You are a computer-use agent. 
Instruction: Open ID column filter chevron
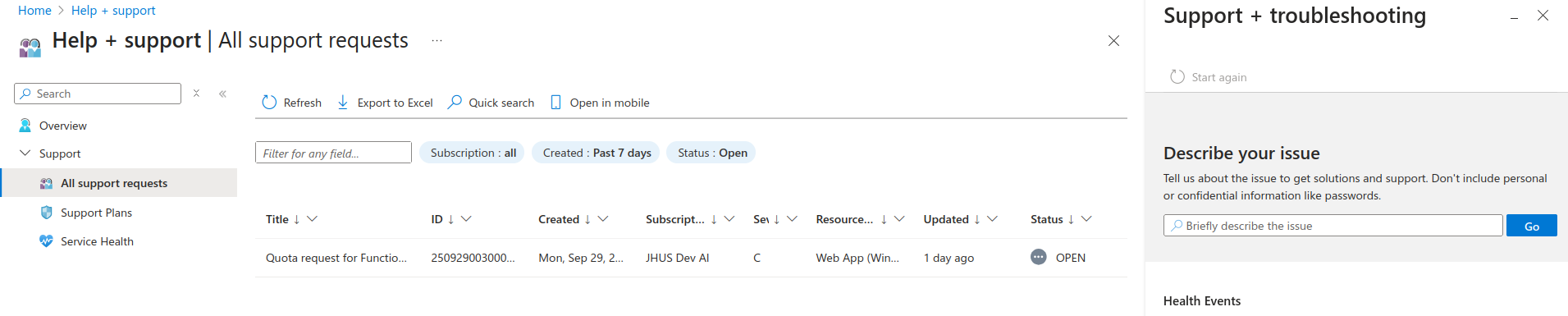[x=466, y=219]
